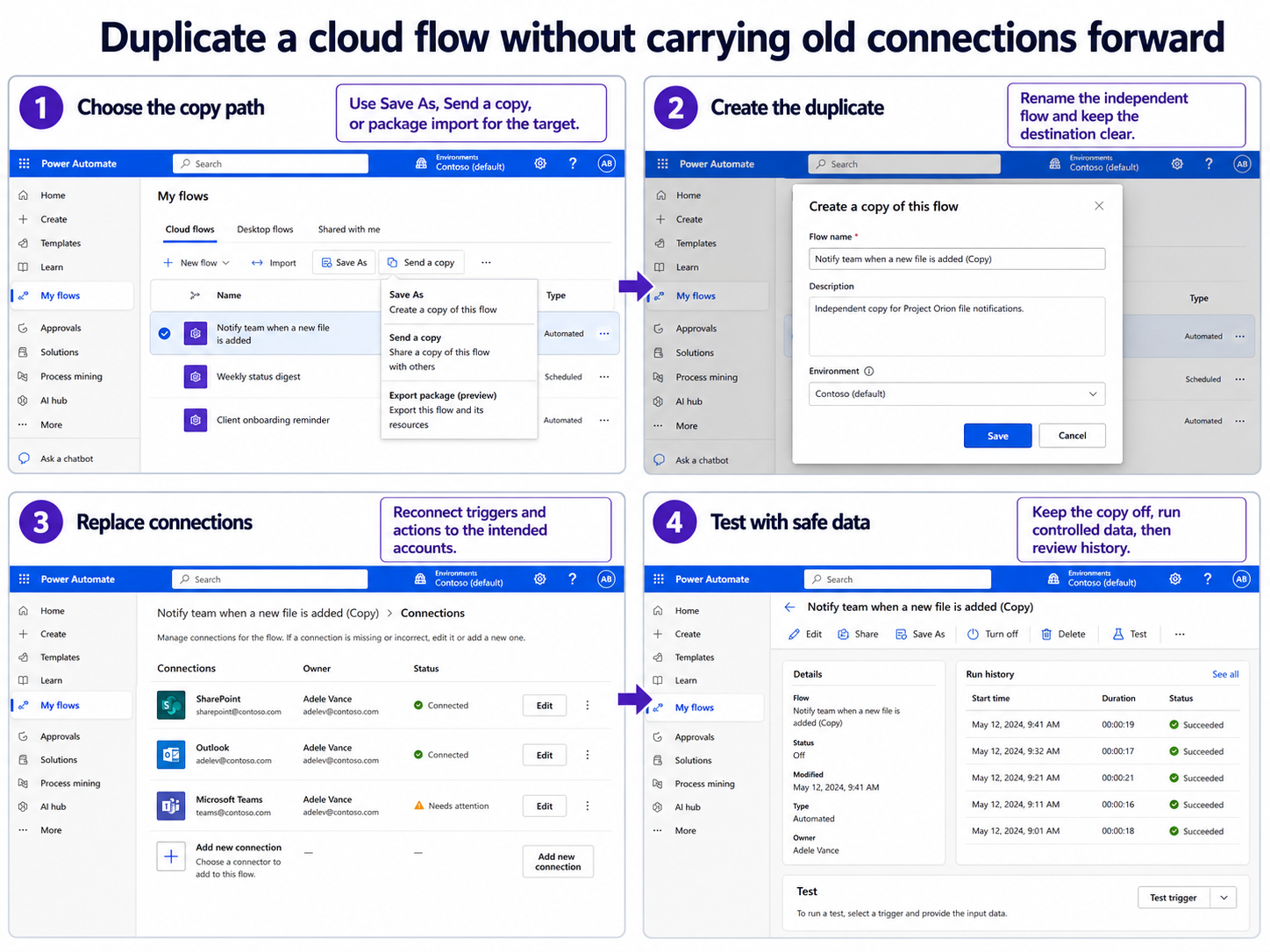Open the Outlook connection kebab menu
This screenshot has height=952, width=1270.
pos(588,755)
